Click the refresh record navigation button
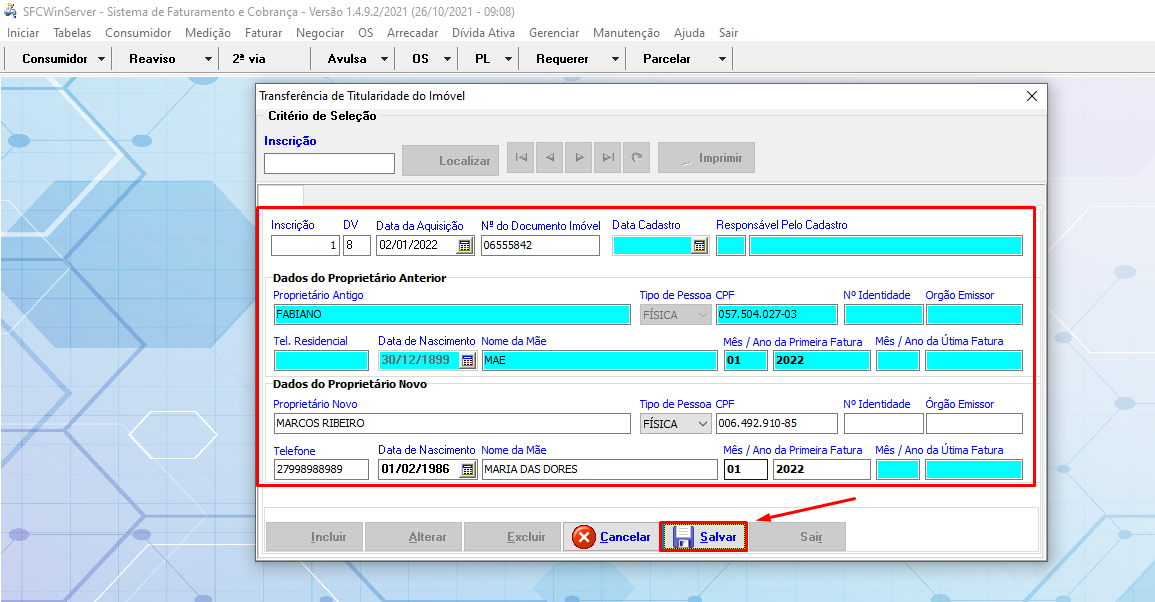The width and height of the screenshot is (1155, 602). [636, 158]
